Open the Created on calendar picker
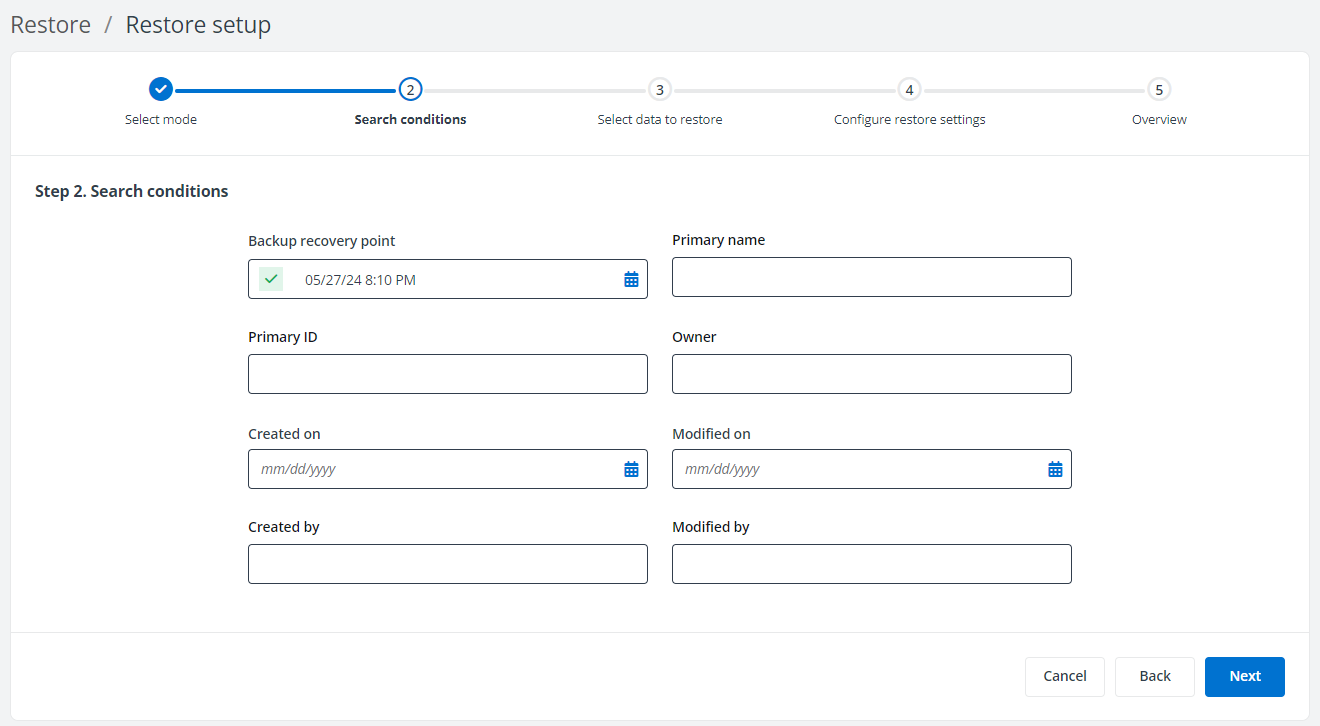 [631, 470]
